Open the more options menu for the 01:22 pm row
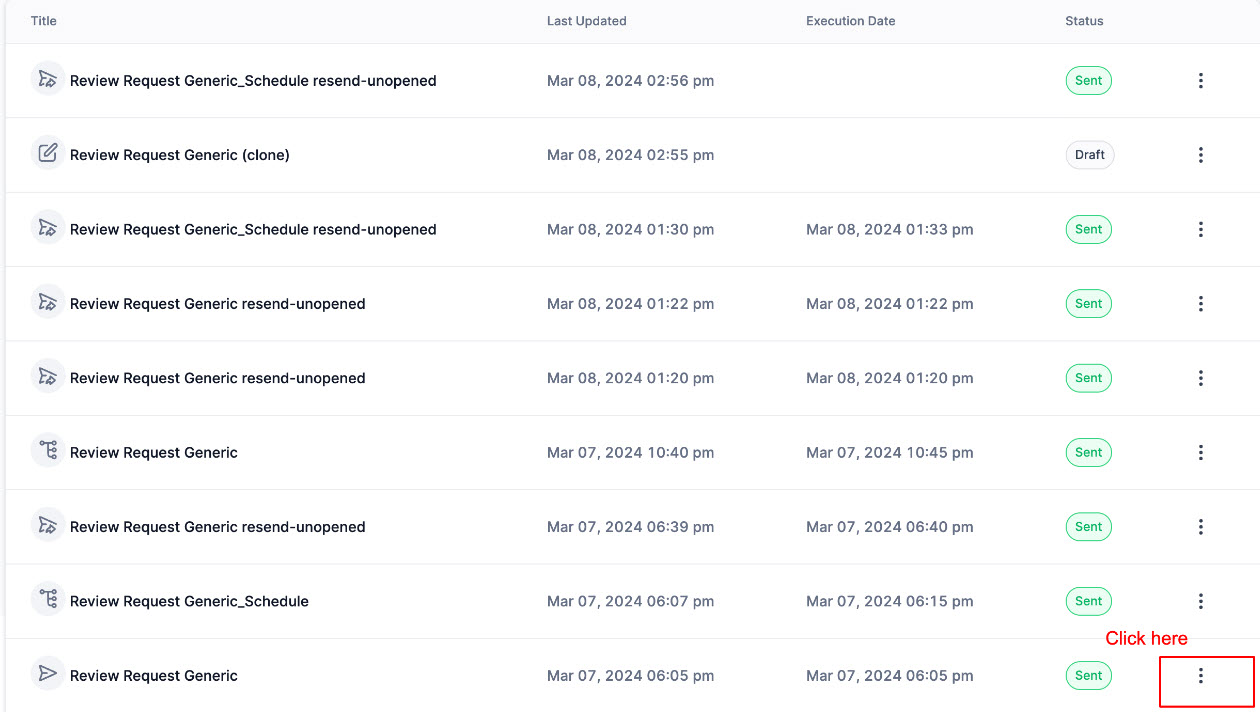Viewport: 1260px width, 712px height. pos(1200,304)
